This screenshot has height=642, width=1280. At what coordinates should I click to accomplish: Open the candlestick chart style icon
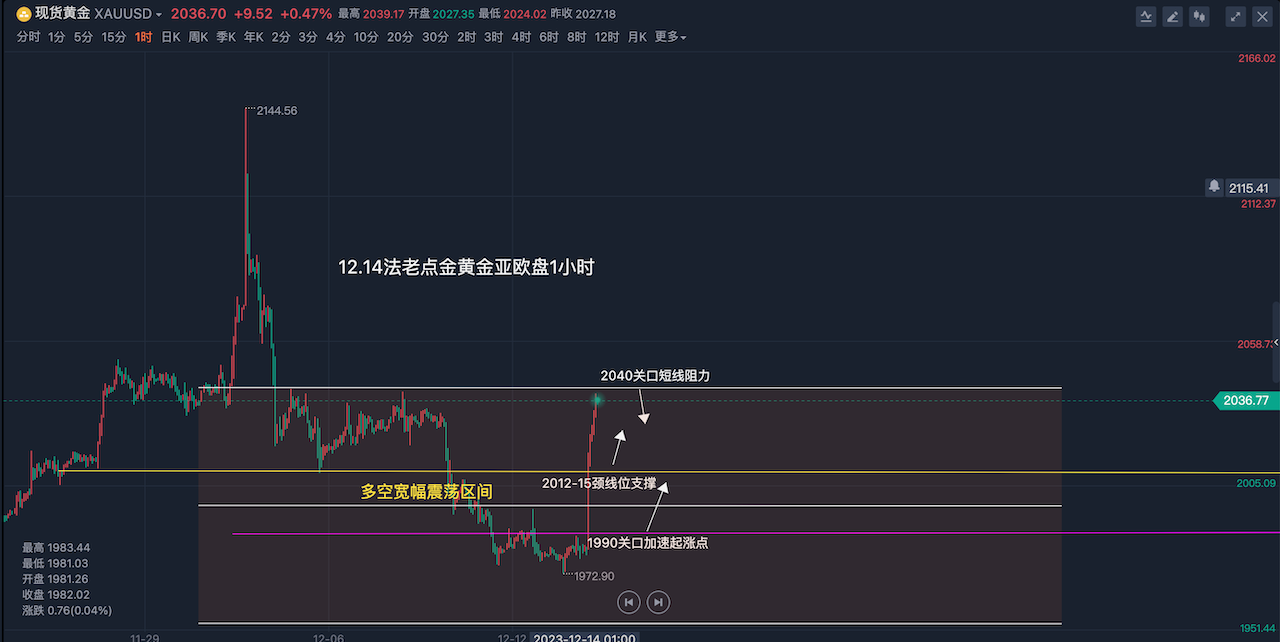[x=1199, y=16]
